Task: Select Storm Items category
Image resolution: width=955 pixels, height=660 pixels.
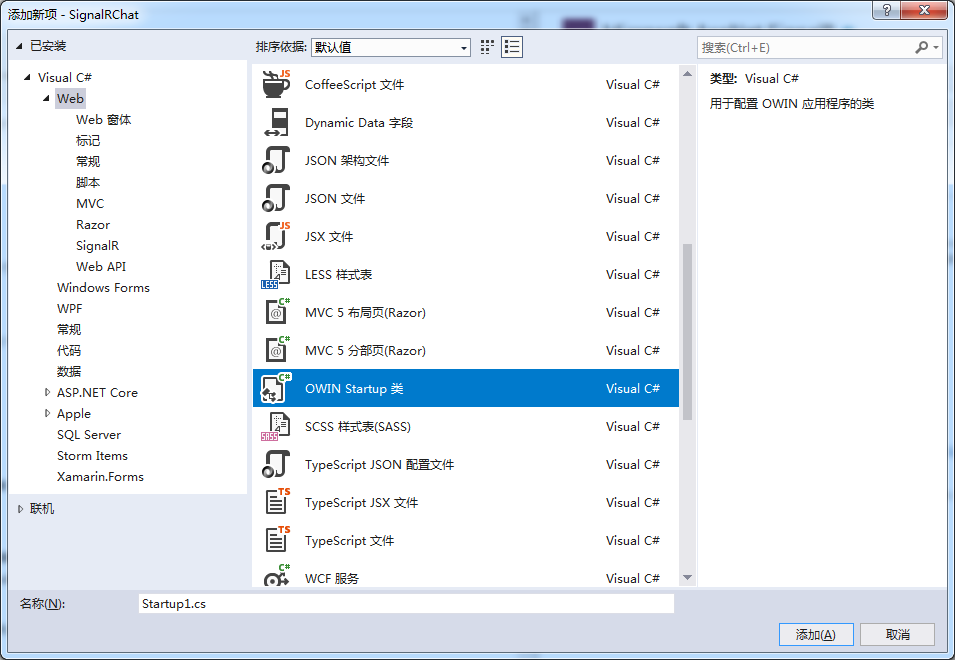Action: (92, 455)
